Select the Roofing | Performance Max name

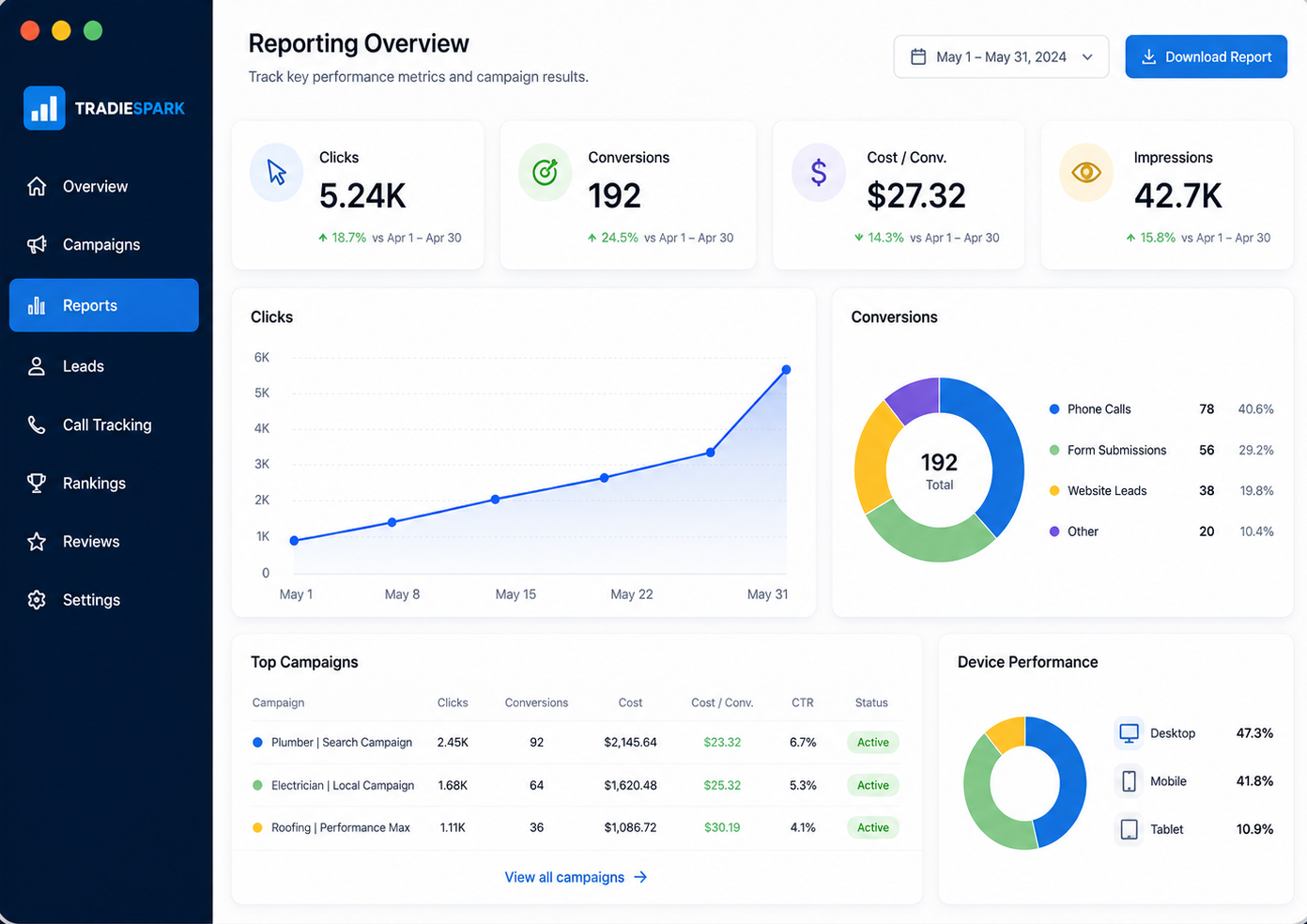click(341, 827)
